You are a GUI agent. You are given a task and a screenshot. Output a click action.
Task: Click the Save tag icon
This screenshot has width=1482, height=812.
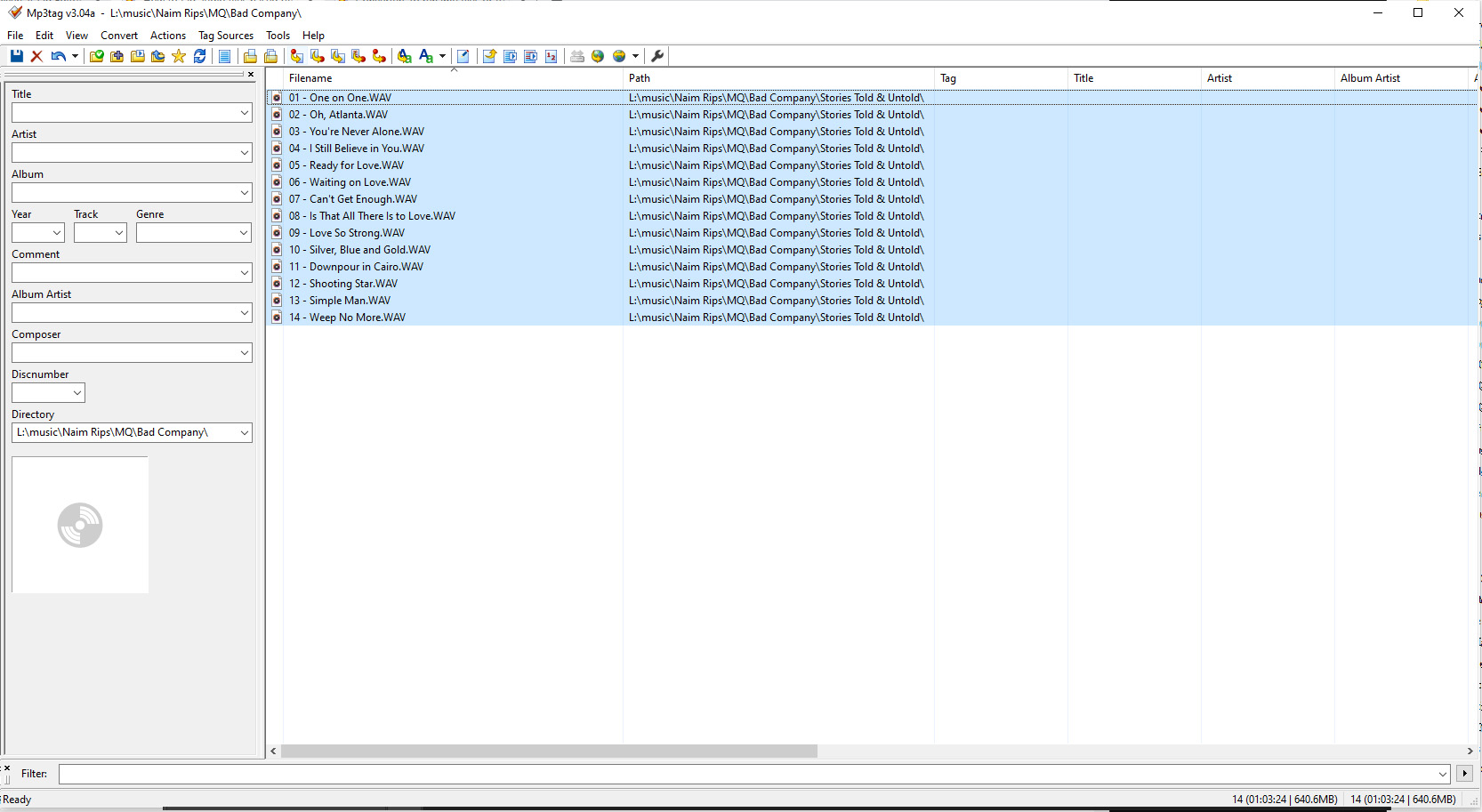[16, 56]
